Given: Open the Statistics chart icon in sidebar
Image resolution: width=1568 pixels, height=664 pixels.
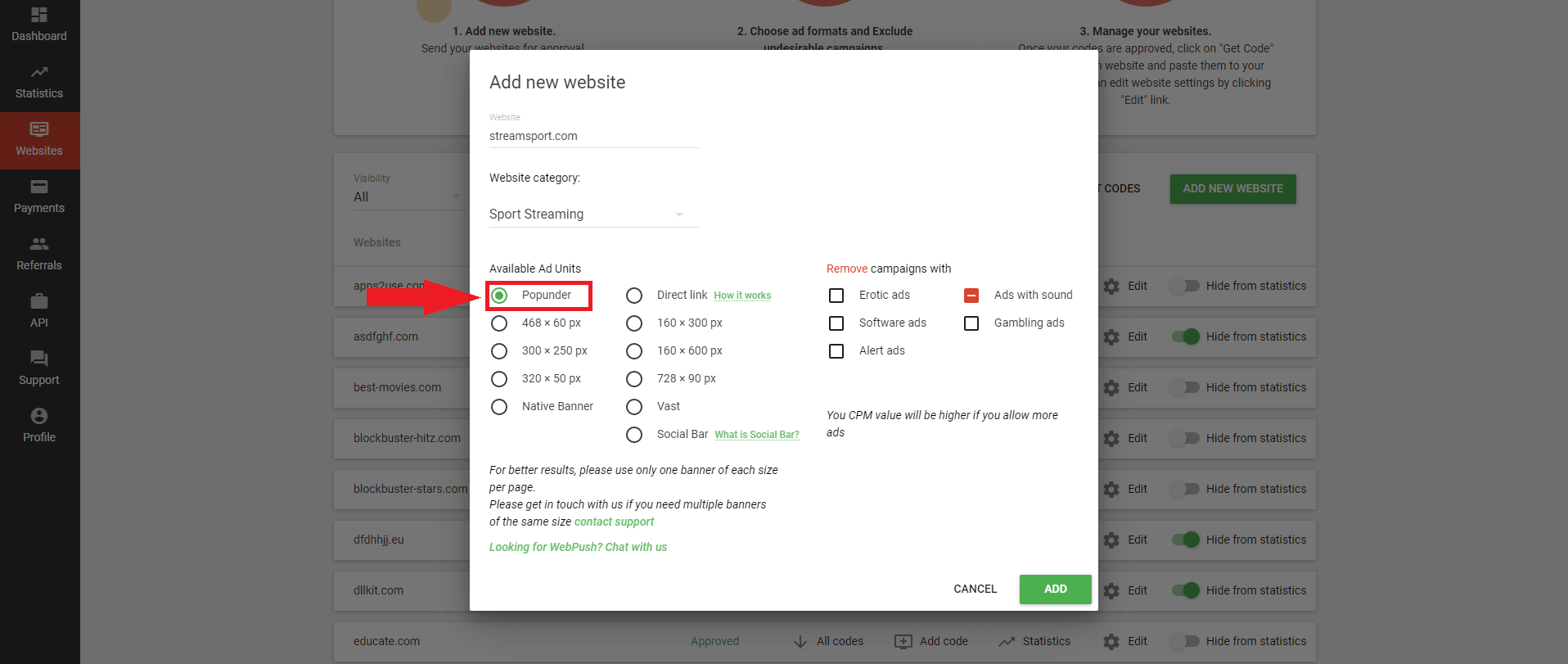Looking at the screenshot, I should click(39, 72).
